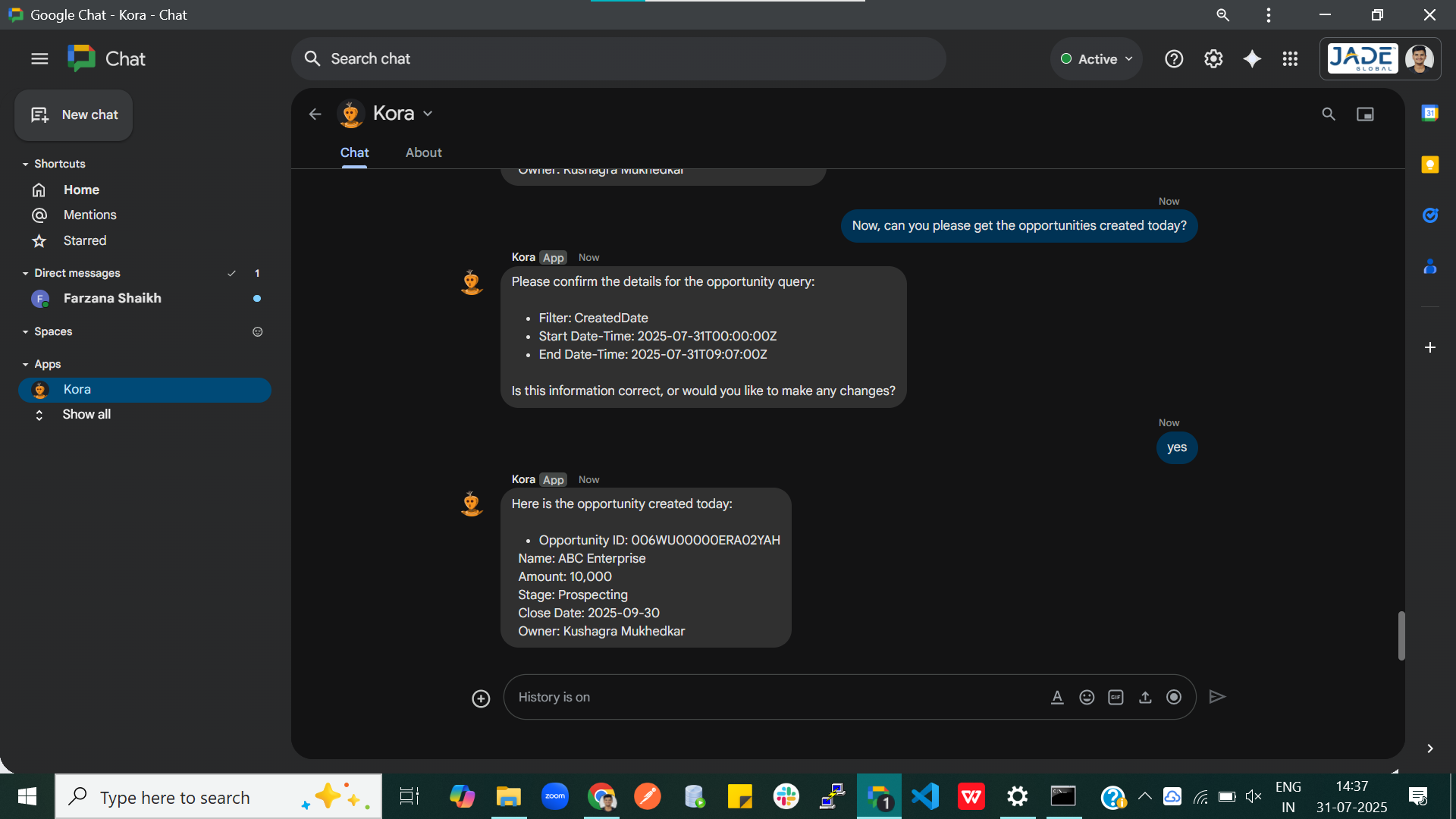
Task: Switch to the About tab
Action: (x=423, y=152)
